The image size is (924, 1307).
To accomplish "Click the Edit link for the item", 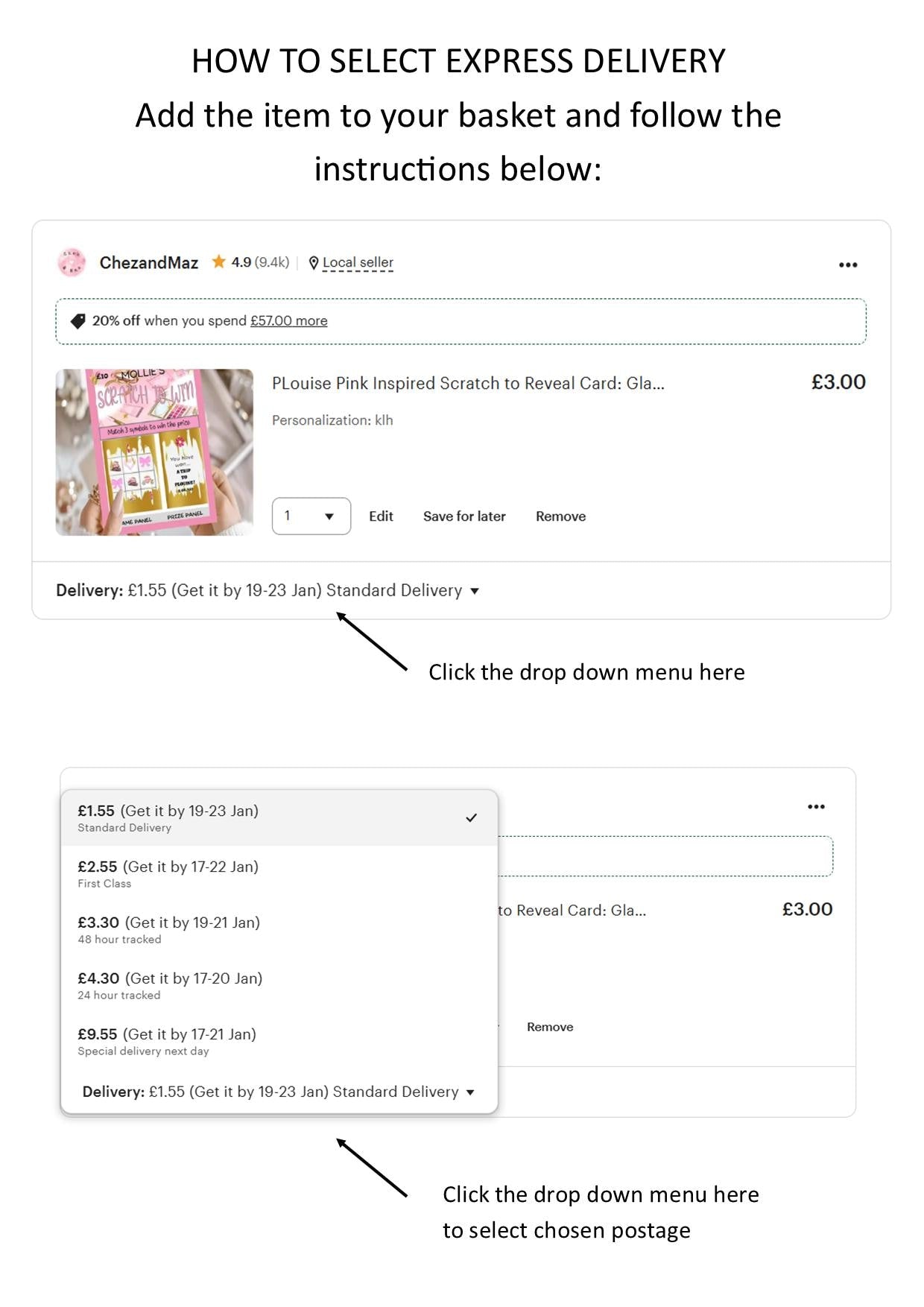I will point(381,516).
